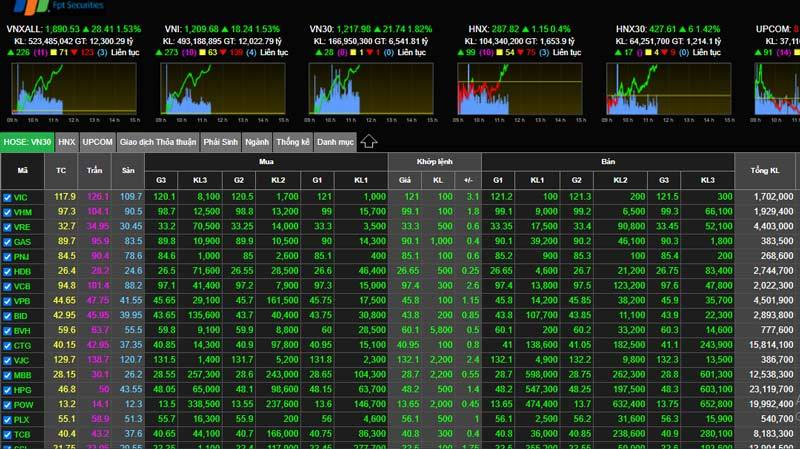This screenshot has height=464, width=800.
Task: Toggle the TCB row checkbox
Action: 7,434
